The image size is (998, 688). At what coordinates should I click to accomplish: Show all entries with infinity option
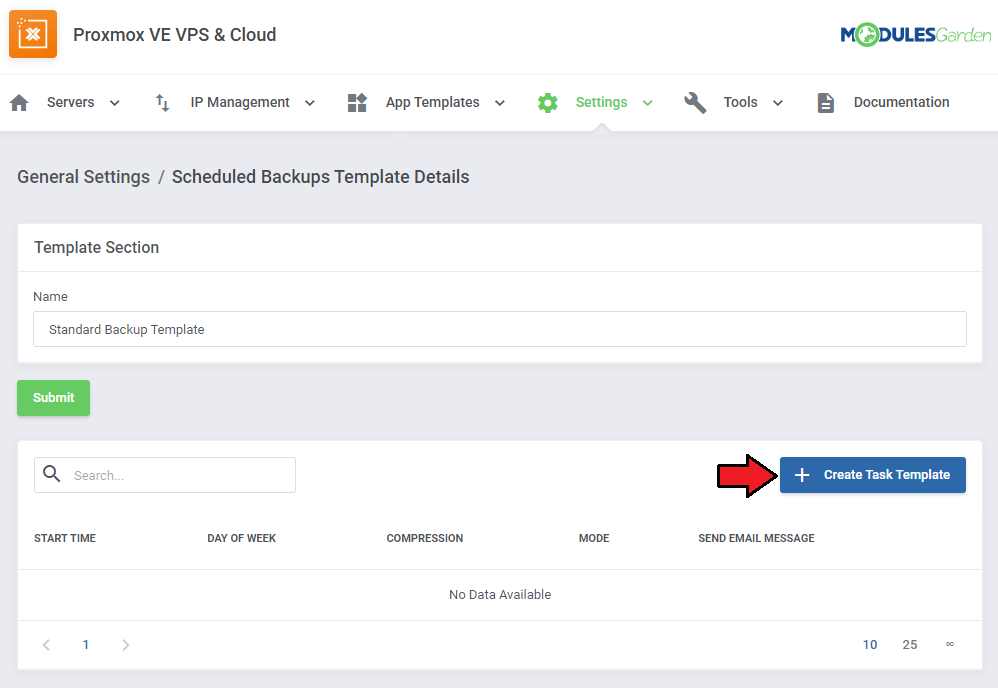click(950, 644)
